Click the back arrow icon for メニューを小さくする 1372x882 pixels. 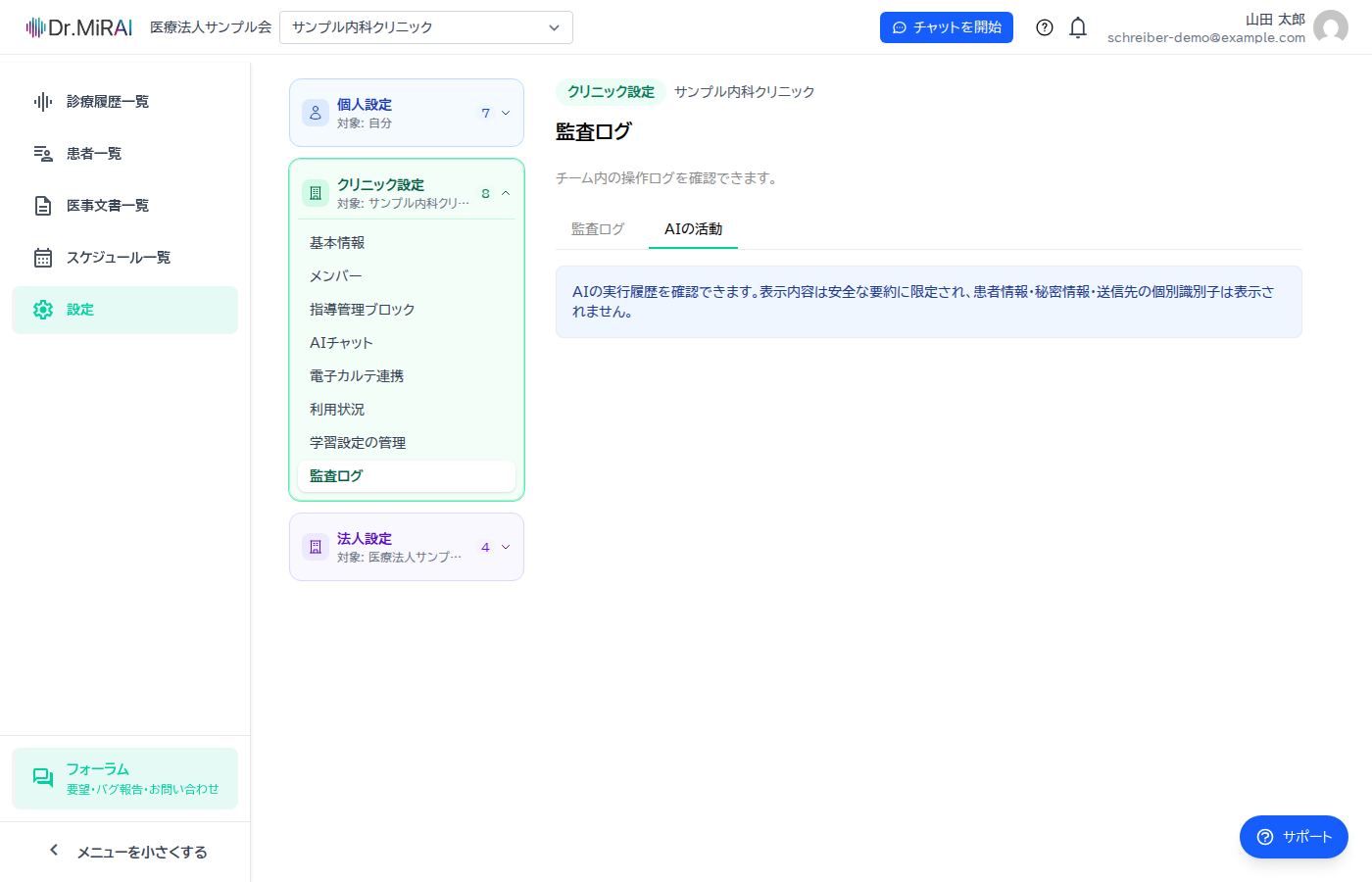(x=54, y=851)
